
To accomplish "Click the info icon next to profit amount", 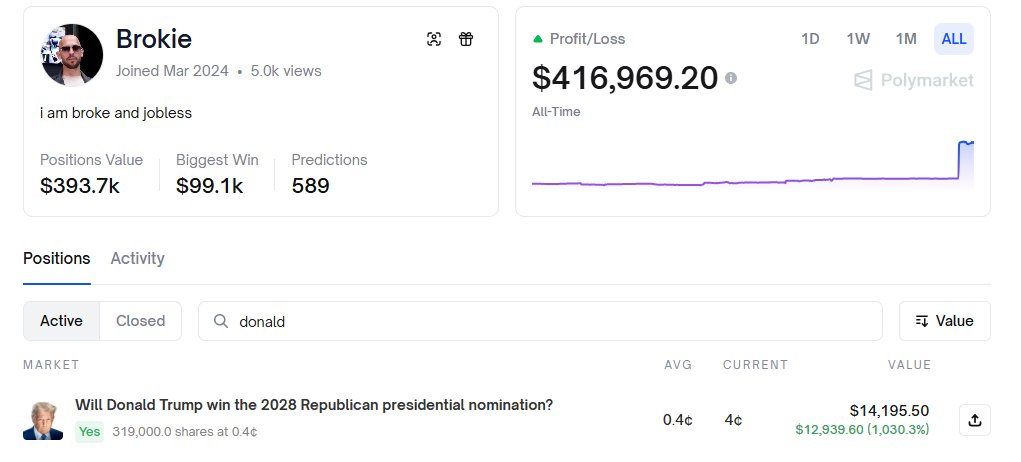I will point(731,78).
